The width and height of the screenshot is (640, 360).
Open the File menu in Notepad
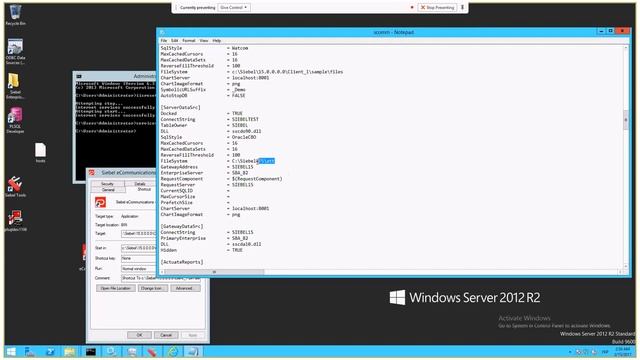(x=164, y=41)
